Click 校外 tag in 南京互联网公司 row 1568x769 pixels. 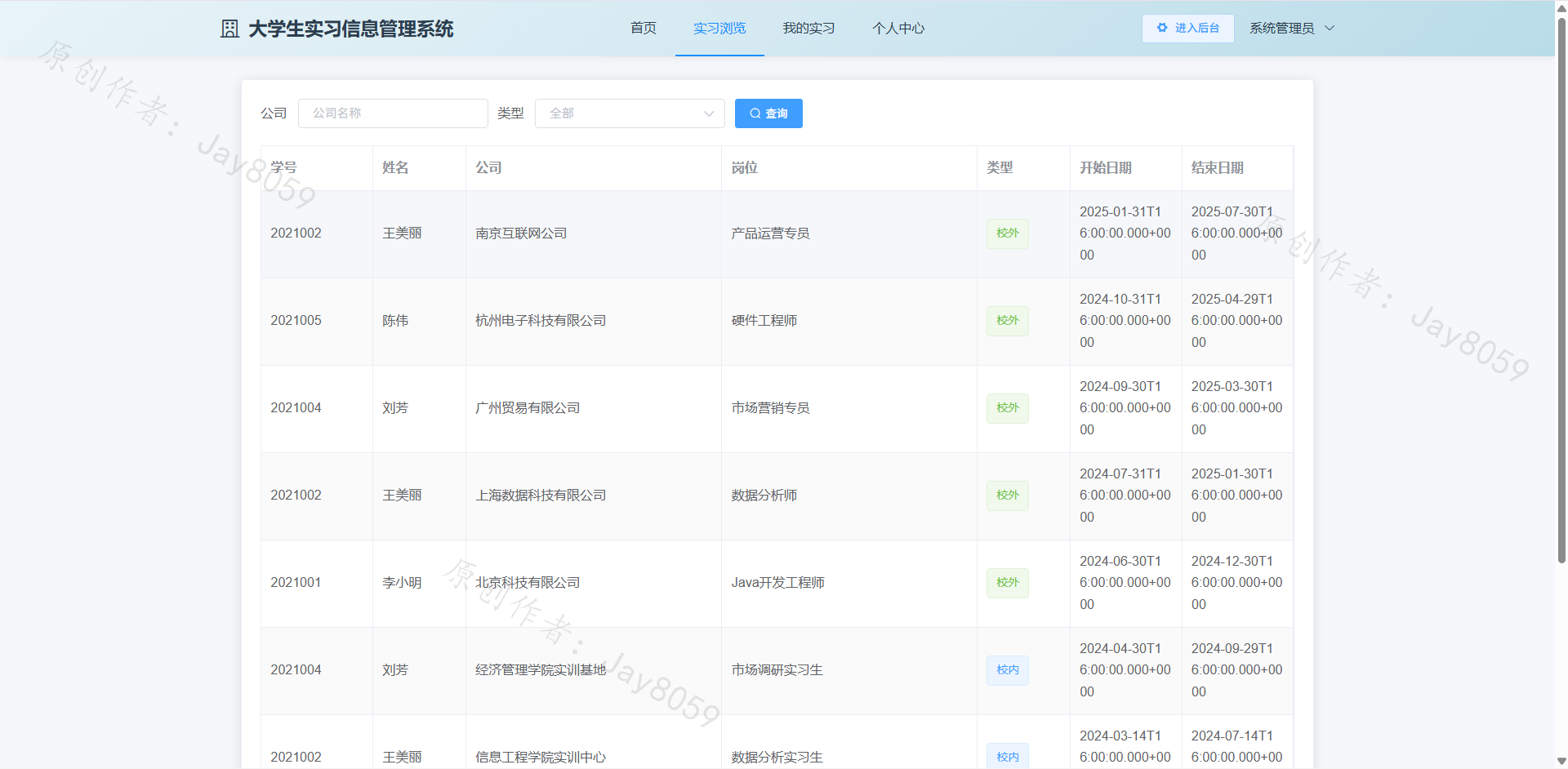point(1008,233)
